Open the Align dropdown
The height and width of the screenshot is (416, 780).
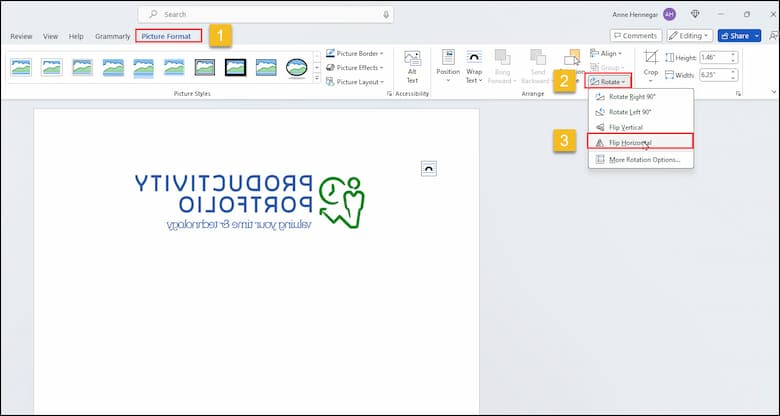[x=607, y=54]
